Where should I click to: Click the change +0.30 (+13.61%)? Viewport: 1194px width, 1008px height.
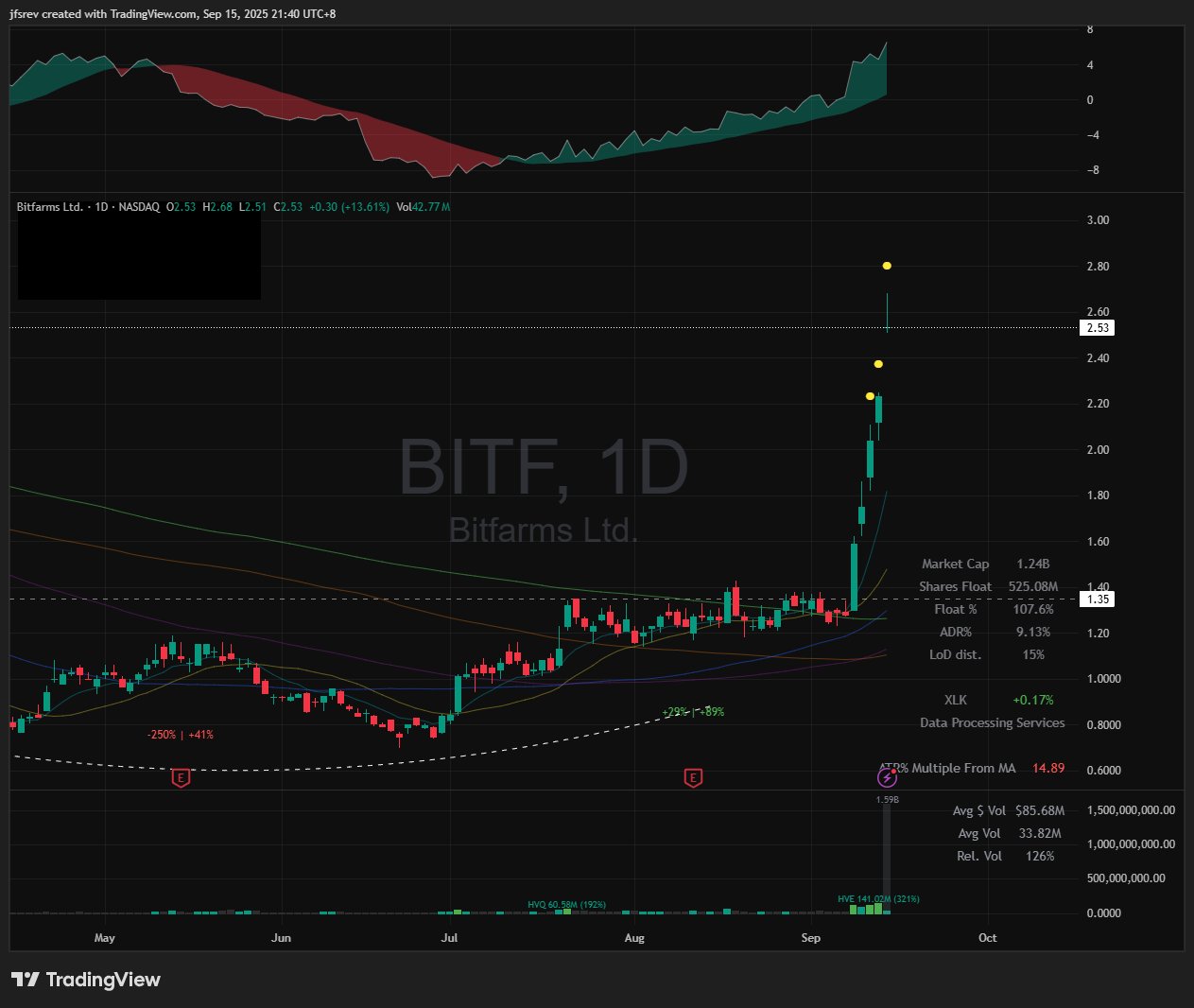pos(349,206)
